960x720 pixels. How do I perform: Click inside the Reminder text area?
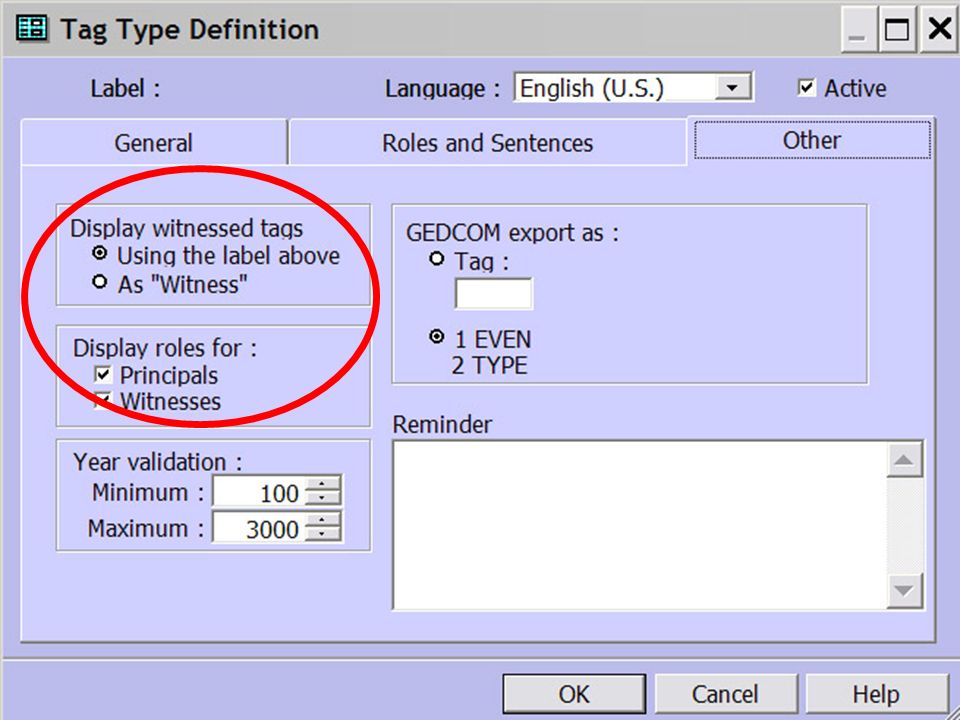pyautogui.click(x=639, y=525)
